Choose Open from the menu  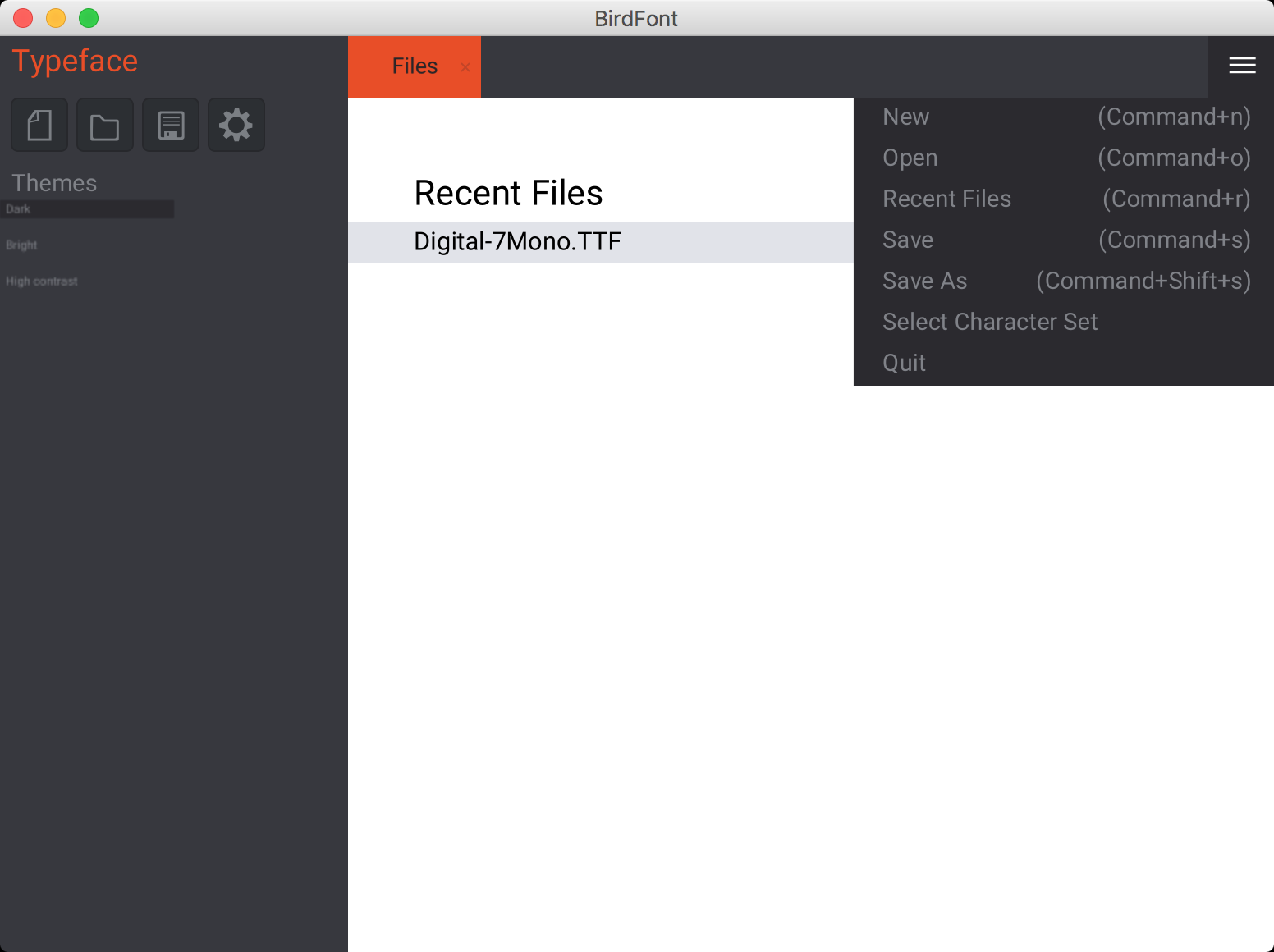tap(1064, 158)
